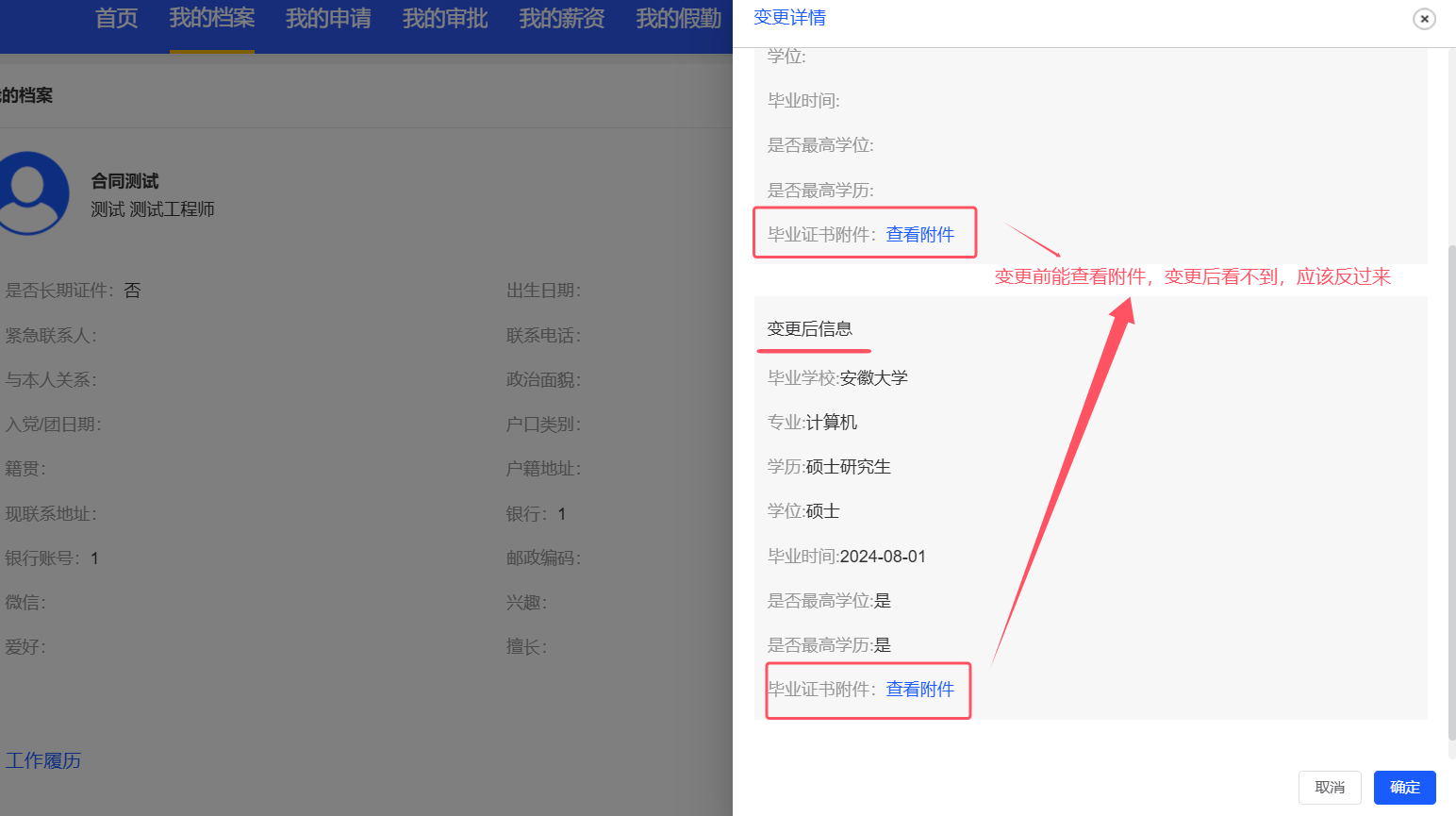Click the 户口类别 label
Screen dimensions: 1456x816
tap(543, 425)
